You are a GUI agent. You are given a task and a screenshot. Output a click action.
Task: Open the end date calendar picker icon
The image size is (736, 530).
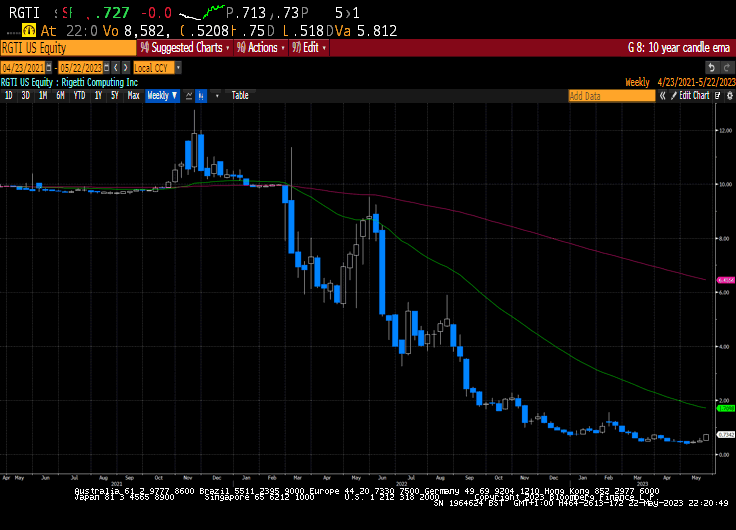107,68
